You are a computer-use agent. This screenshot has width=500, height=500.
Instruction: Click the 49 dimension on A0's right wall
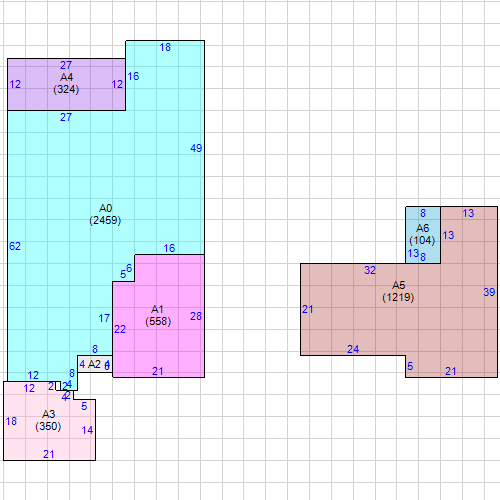196,148
